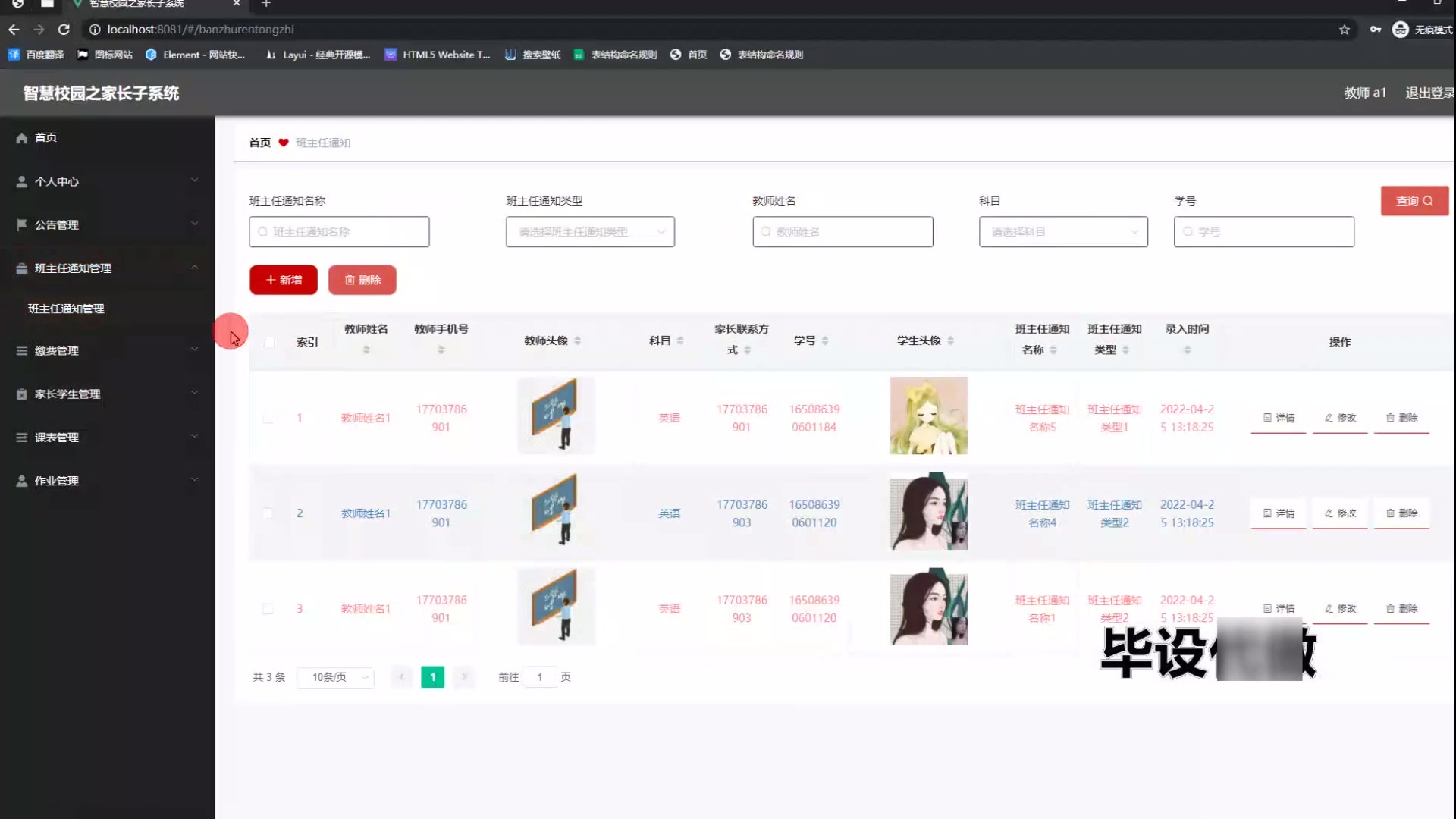Image resolution: width=1456 pixels, height=819 pixels.
Task: Click the home icon in sidebar
Action: coord(21,138)
